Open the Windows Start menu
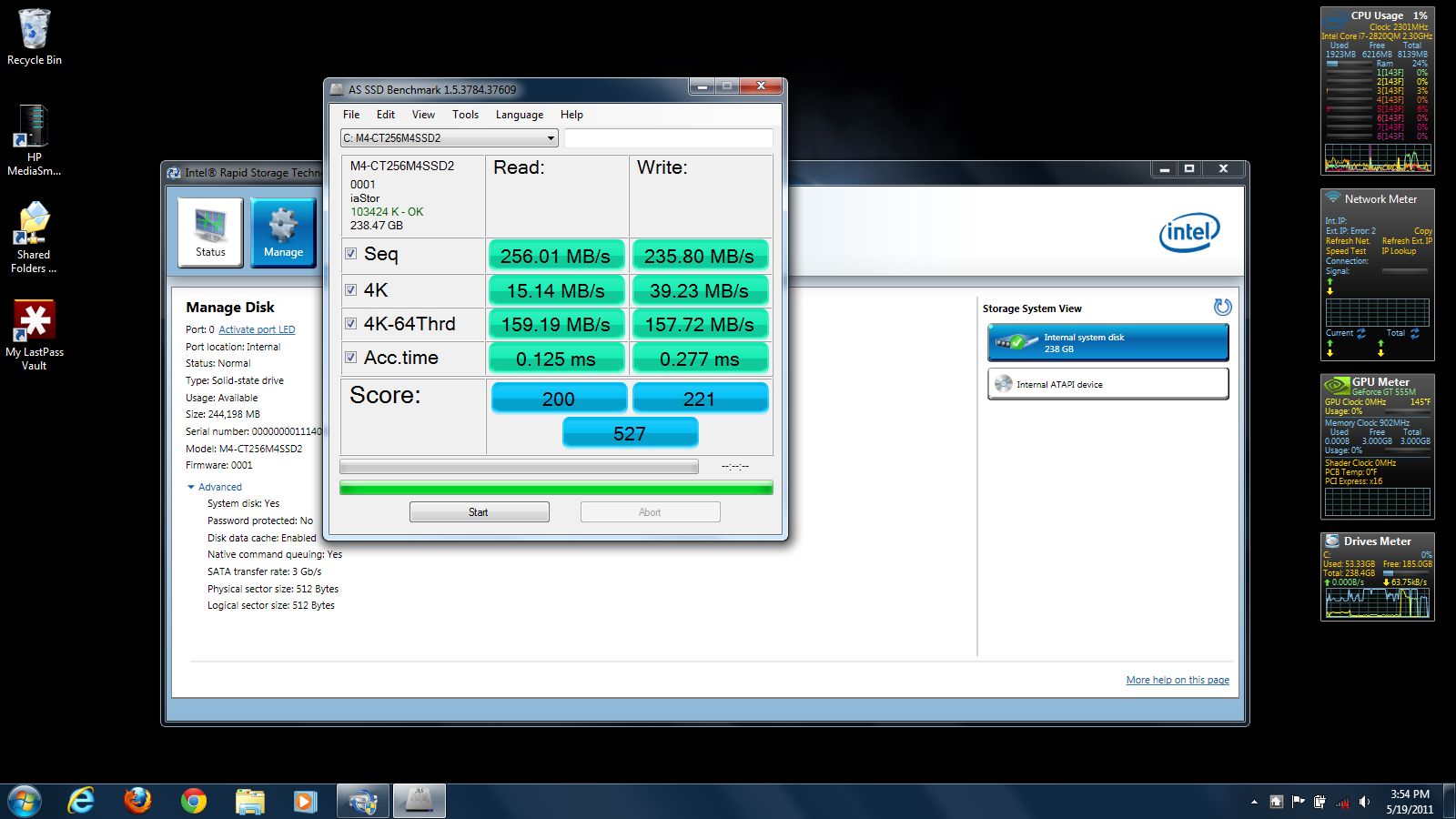The height and width of the screenshot is (819, 1456). pos(25,801)
